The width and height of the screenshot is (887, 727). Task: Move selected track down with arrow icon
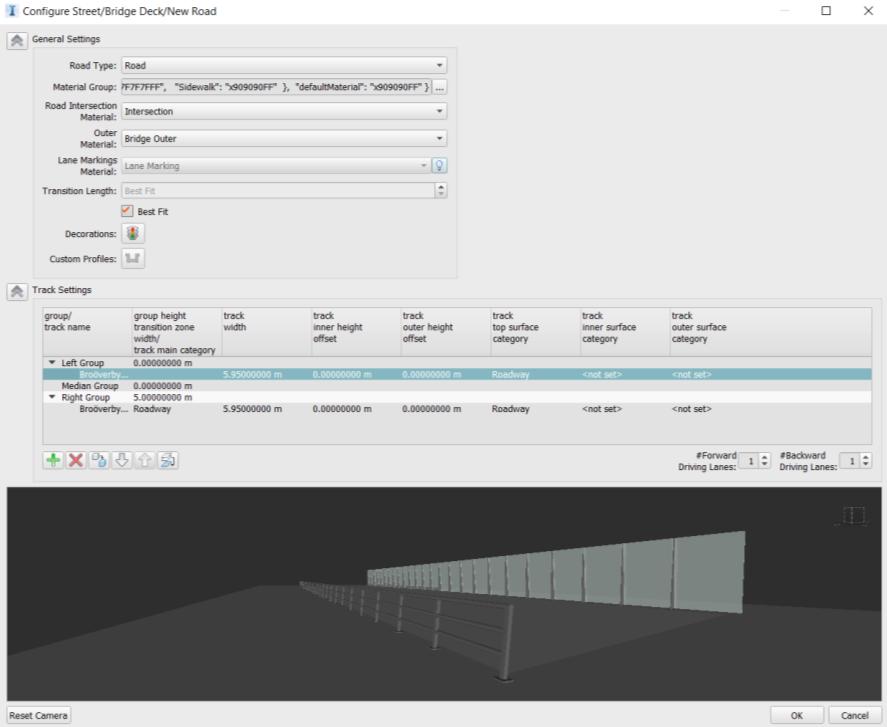pyautogui.click(x=122, y=461)
